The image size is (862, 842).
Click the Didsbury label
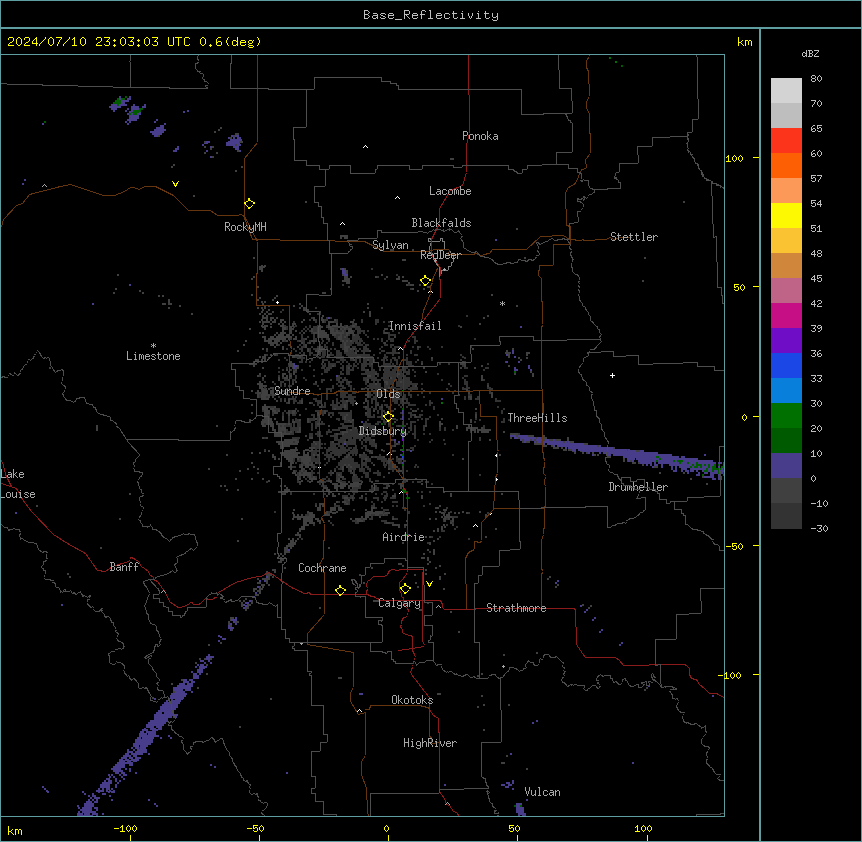coord(383,431)
